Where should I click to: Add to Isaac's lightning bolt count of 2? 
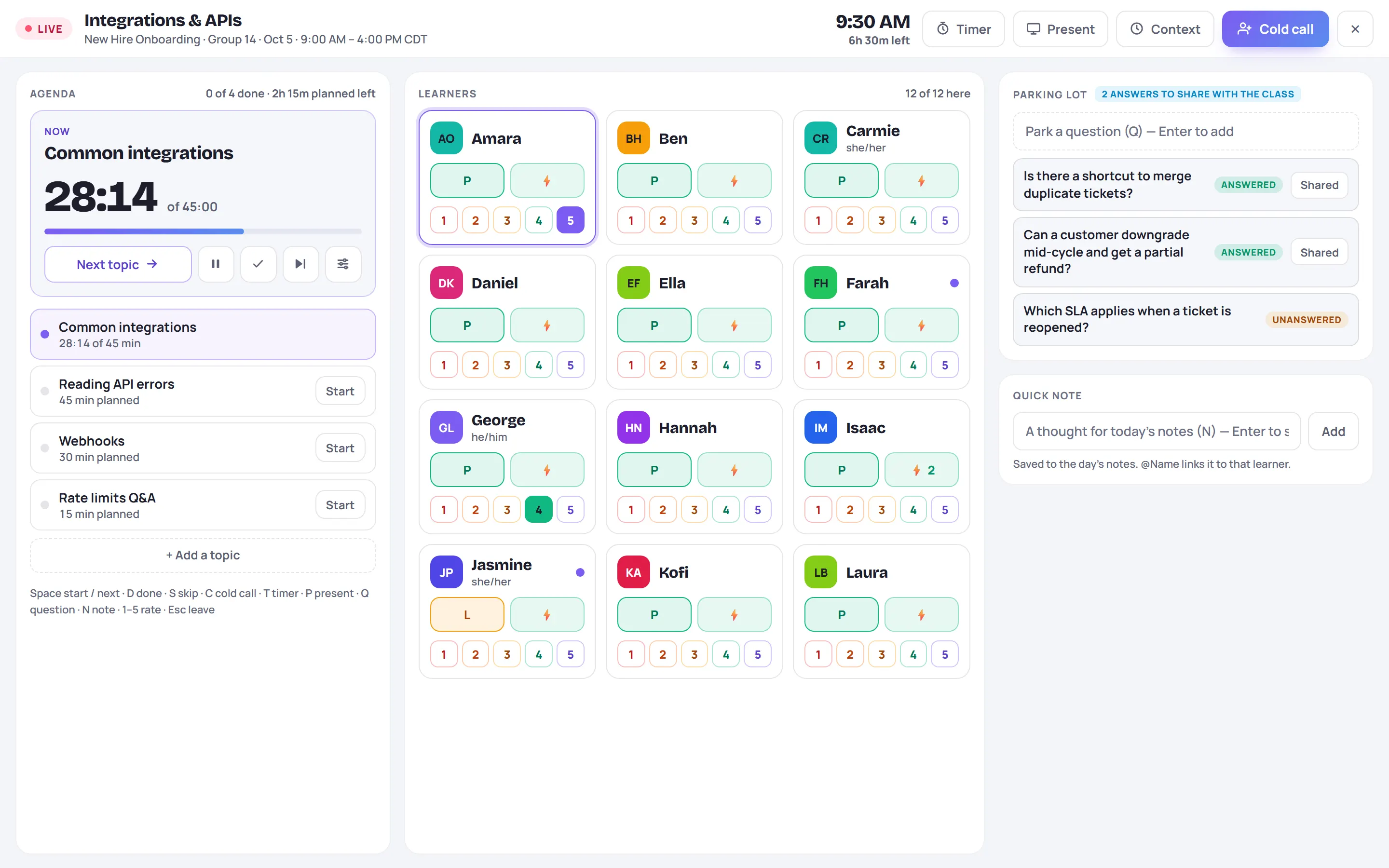(921, 470)
